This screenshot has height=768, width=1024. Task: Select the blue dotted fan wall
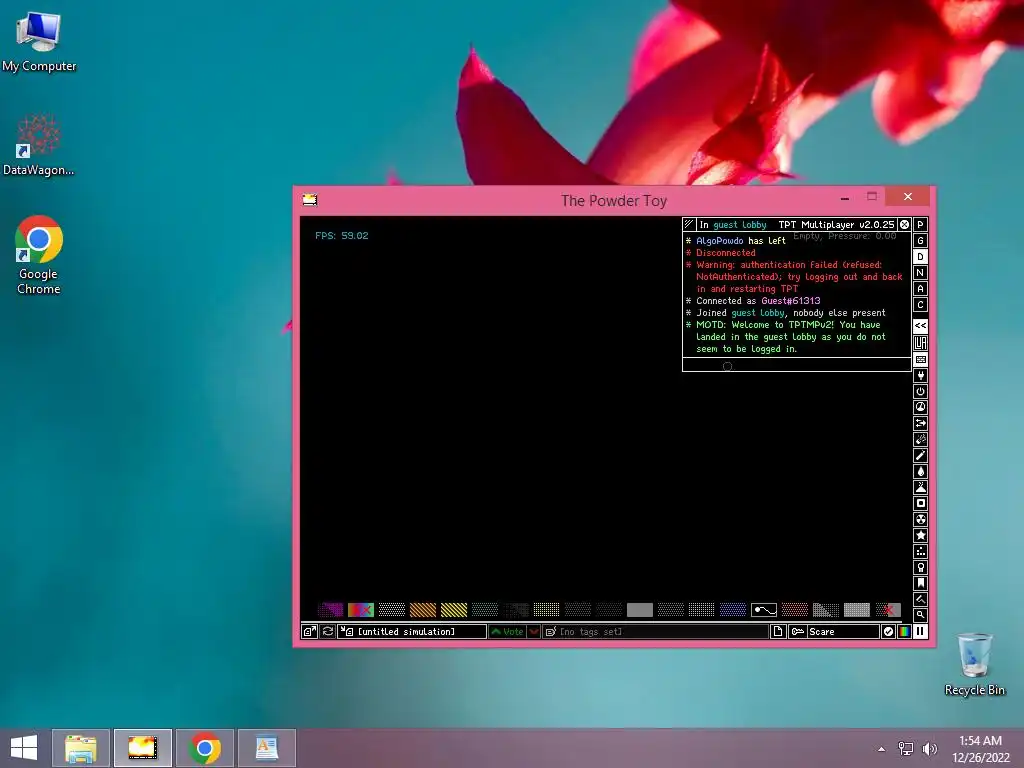point(733,610)
